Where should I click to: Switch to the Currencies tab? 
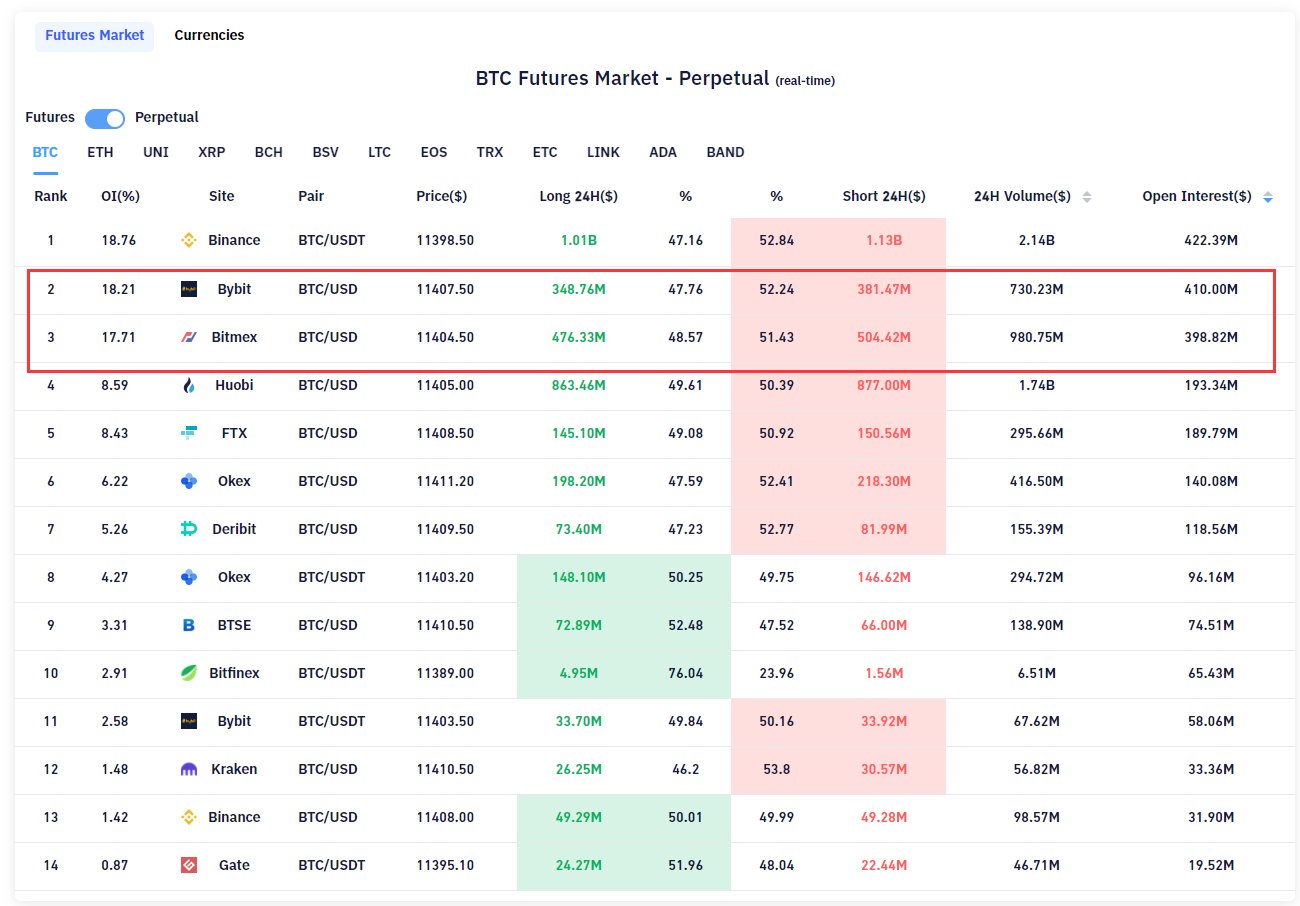click(209, 35)
